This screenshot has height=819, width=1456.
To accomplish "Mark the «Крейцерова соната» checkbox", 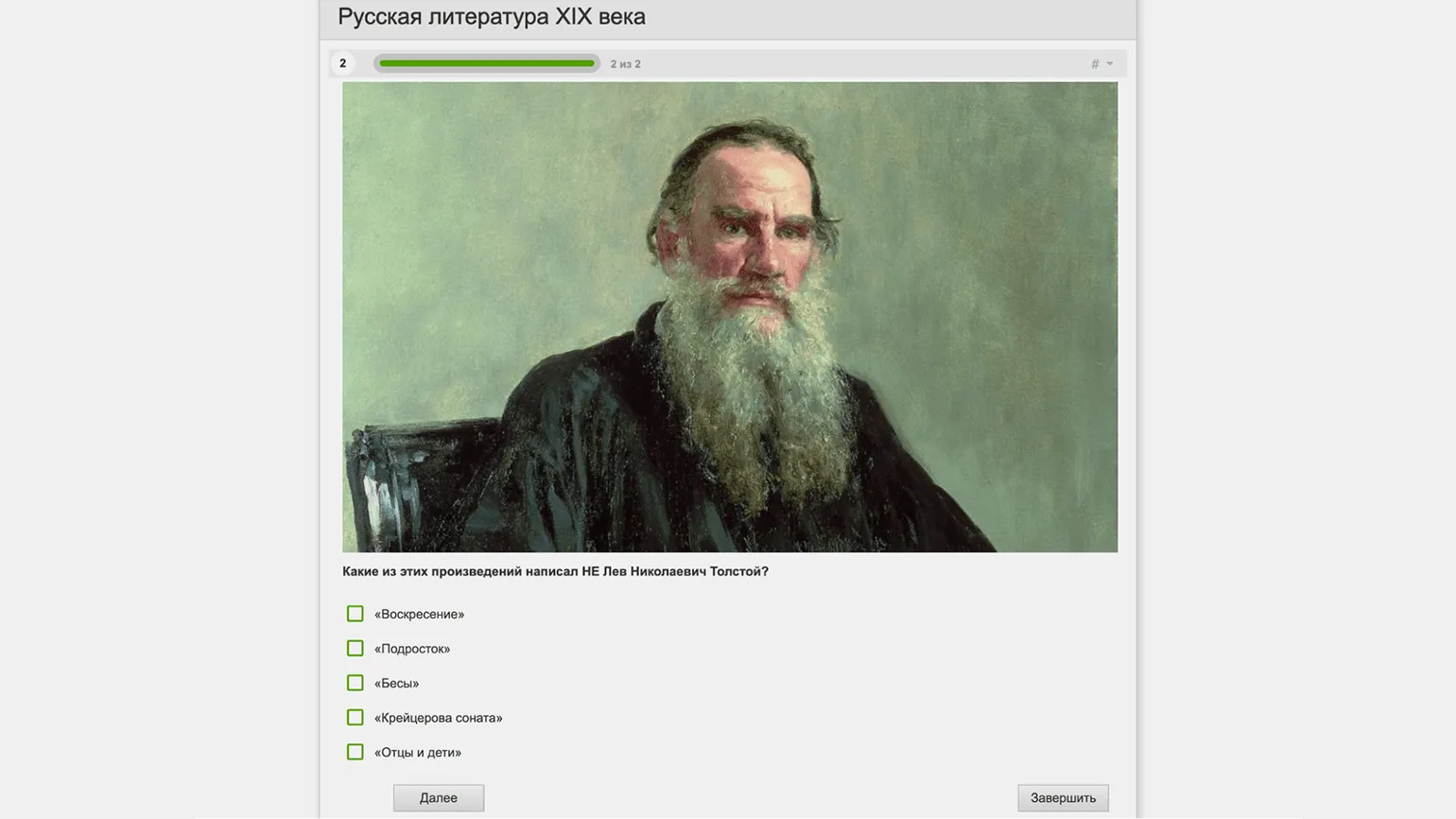I will click(355, 718).
